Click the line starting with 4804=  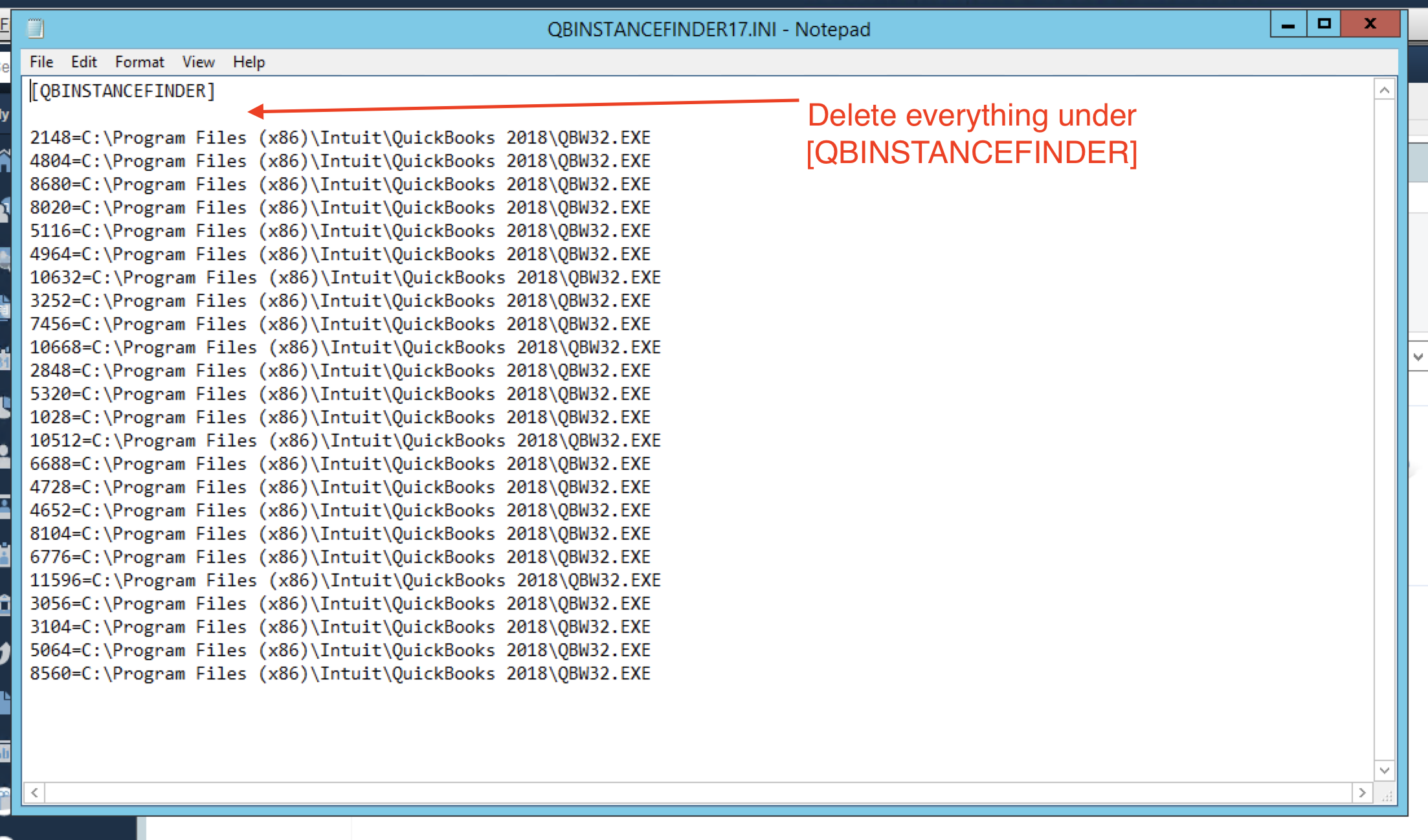340,161
